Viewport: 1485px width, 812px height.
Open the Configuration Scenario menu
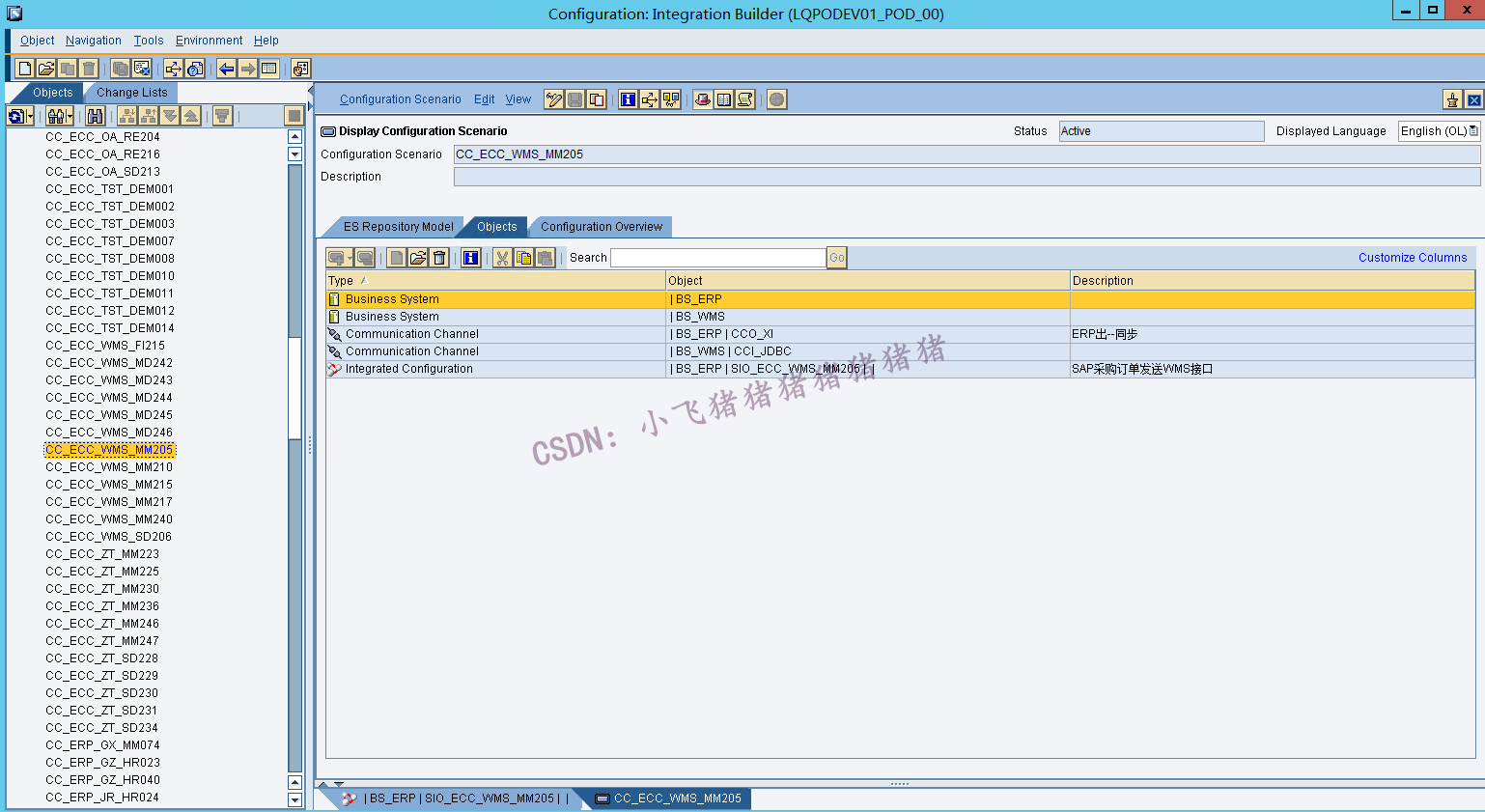coord(401,99)
